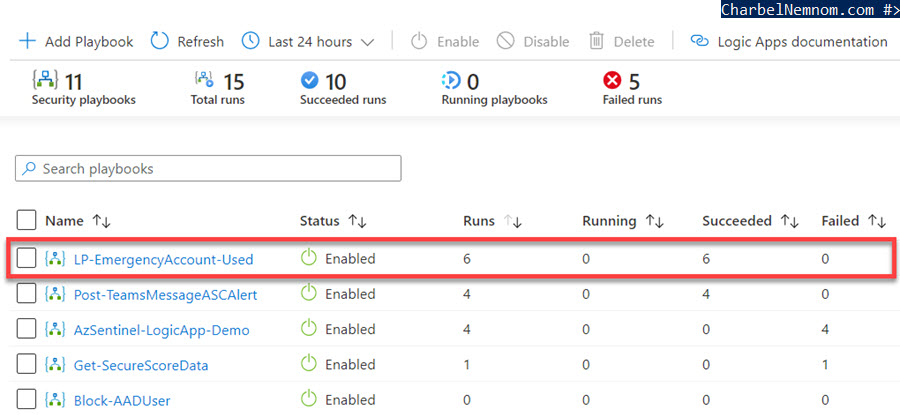Check the Get-SecureScoreData row checkbox
Screen dimensions: 900x415
(x=26, y=365)
